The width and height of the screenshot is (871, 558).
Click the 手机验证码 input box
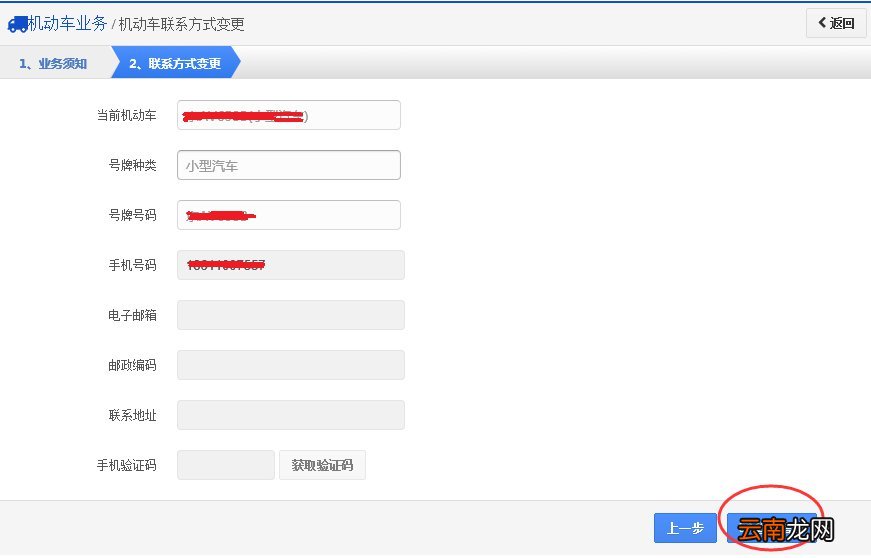(226, 465)
